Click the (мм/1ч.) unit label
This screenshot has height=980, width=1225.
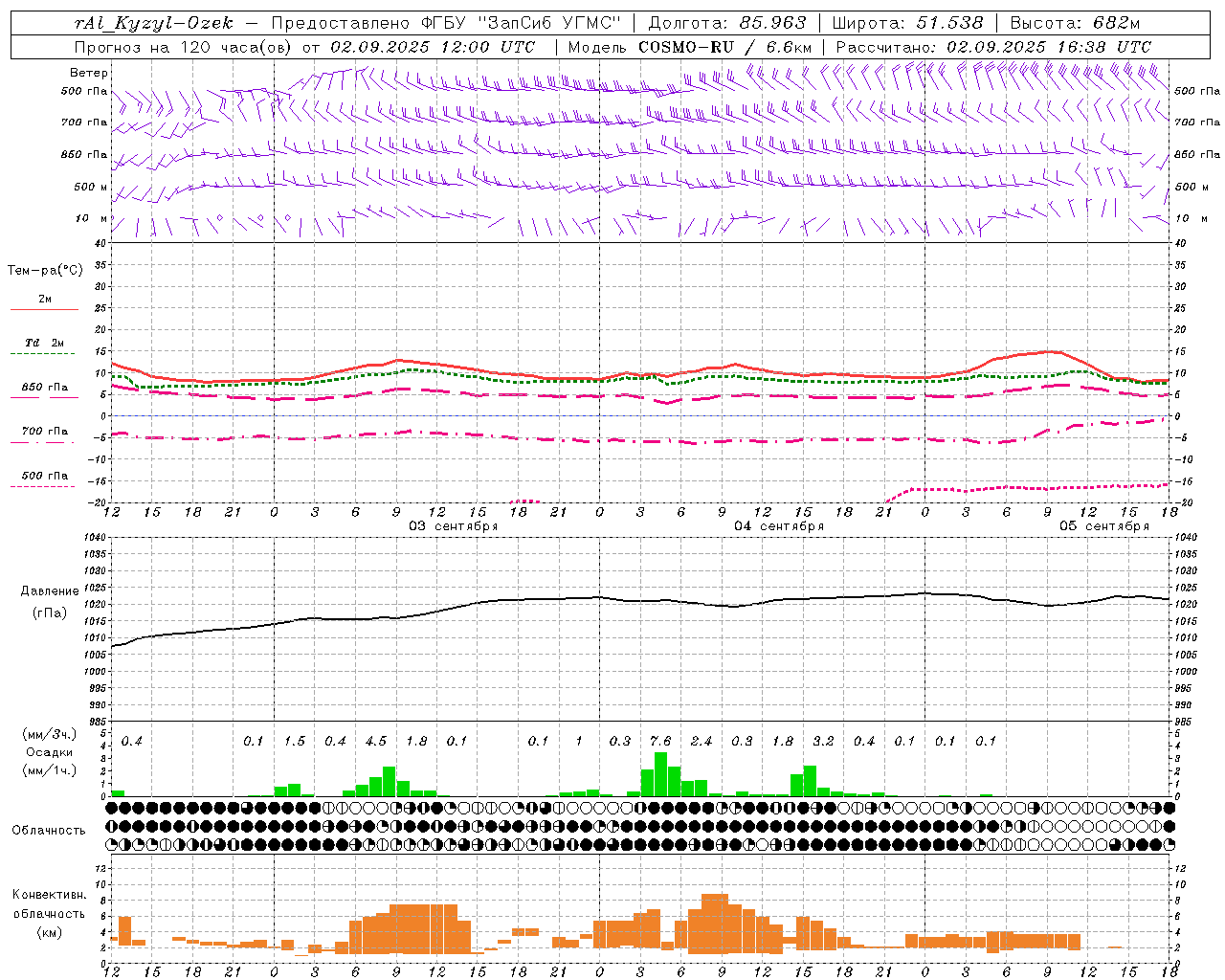[x=50, y=771]
